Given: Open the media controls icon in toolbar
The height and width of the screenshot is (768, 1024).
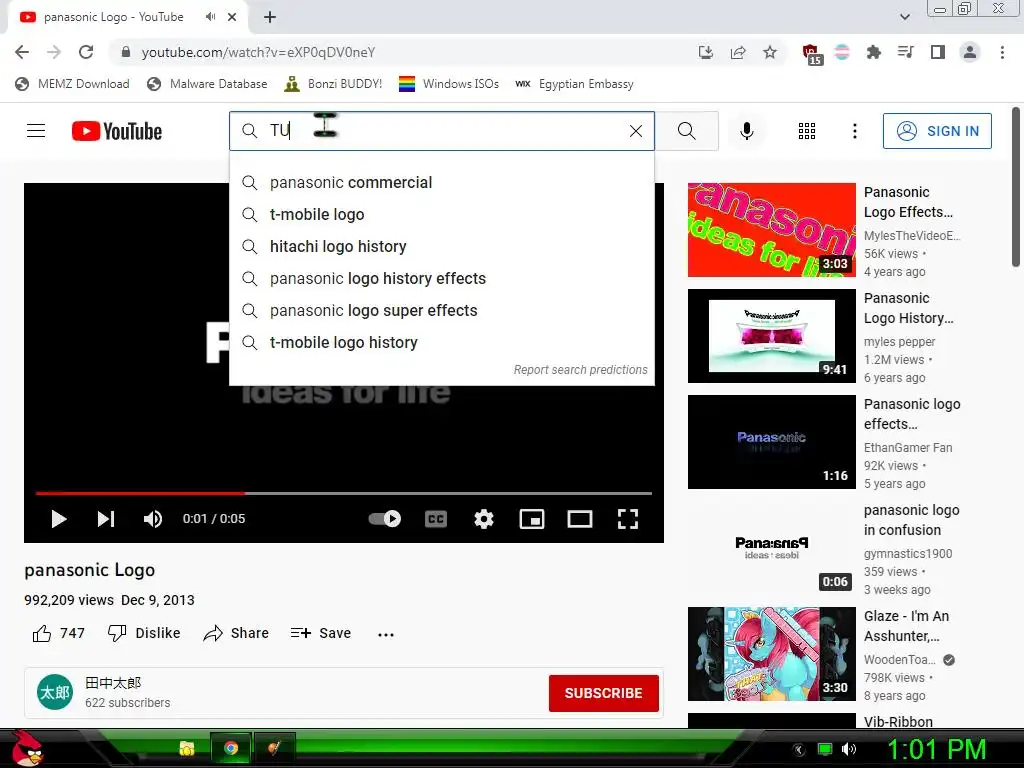Looking at the screenshot, I should click(x=905, y=52).
